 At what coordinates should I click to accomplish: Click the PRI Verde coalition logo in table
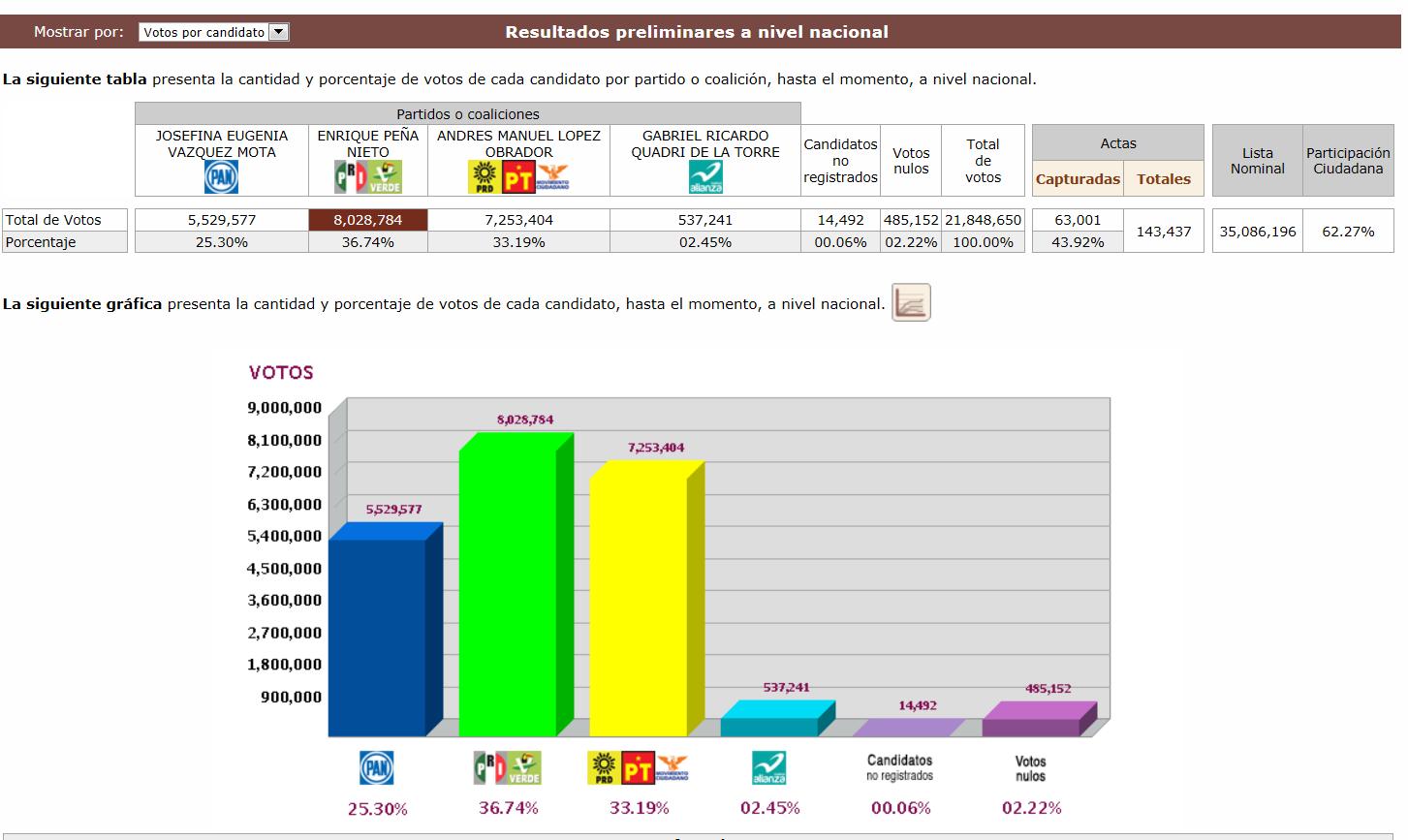point(368,177)
